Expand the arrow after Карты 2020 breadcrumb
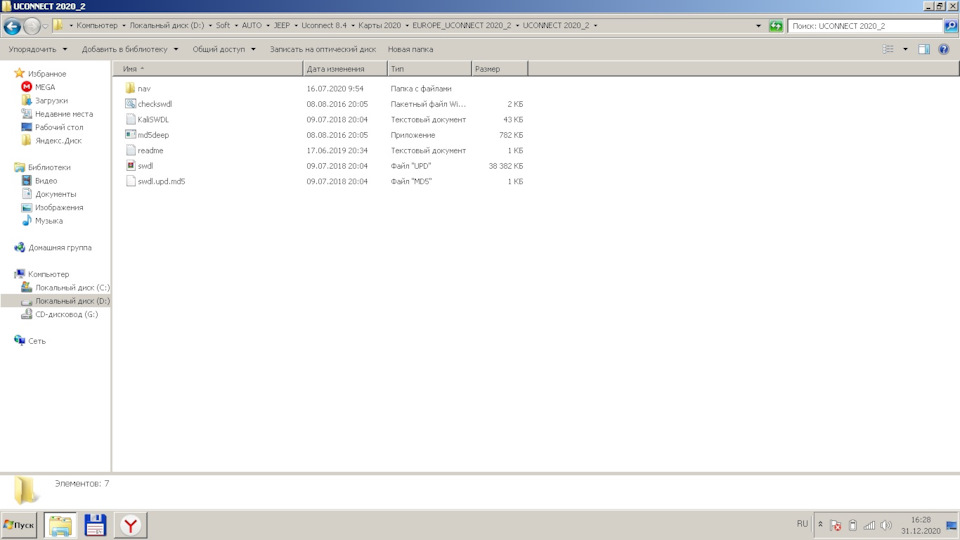The height and width of the screenshot is (540, 960). pos(407,26)
